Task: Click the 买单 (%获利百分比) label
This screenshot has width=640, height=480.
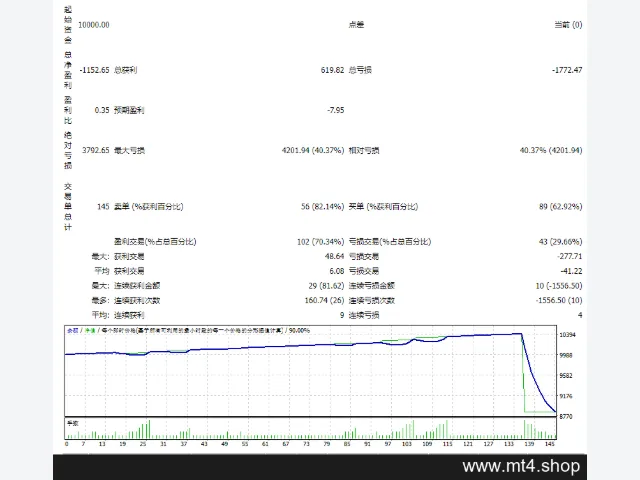Action: (383, 207)
